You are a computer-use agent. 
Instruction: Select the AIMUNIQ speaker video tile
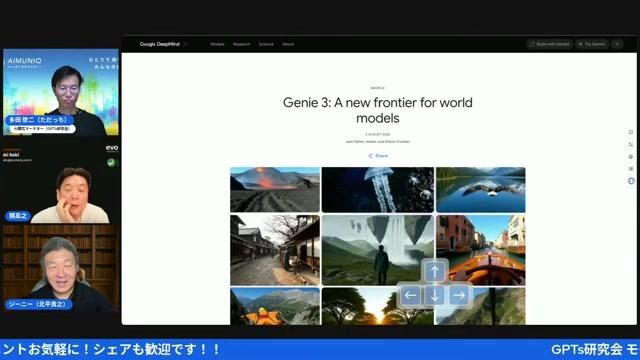point(61,92)
